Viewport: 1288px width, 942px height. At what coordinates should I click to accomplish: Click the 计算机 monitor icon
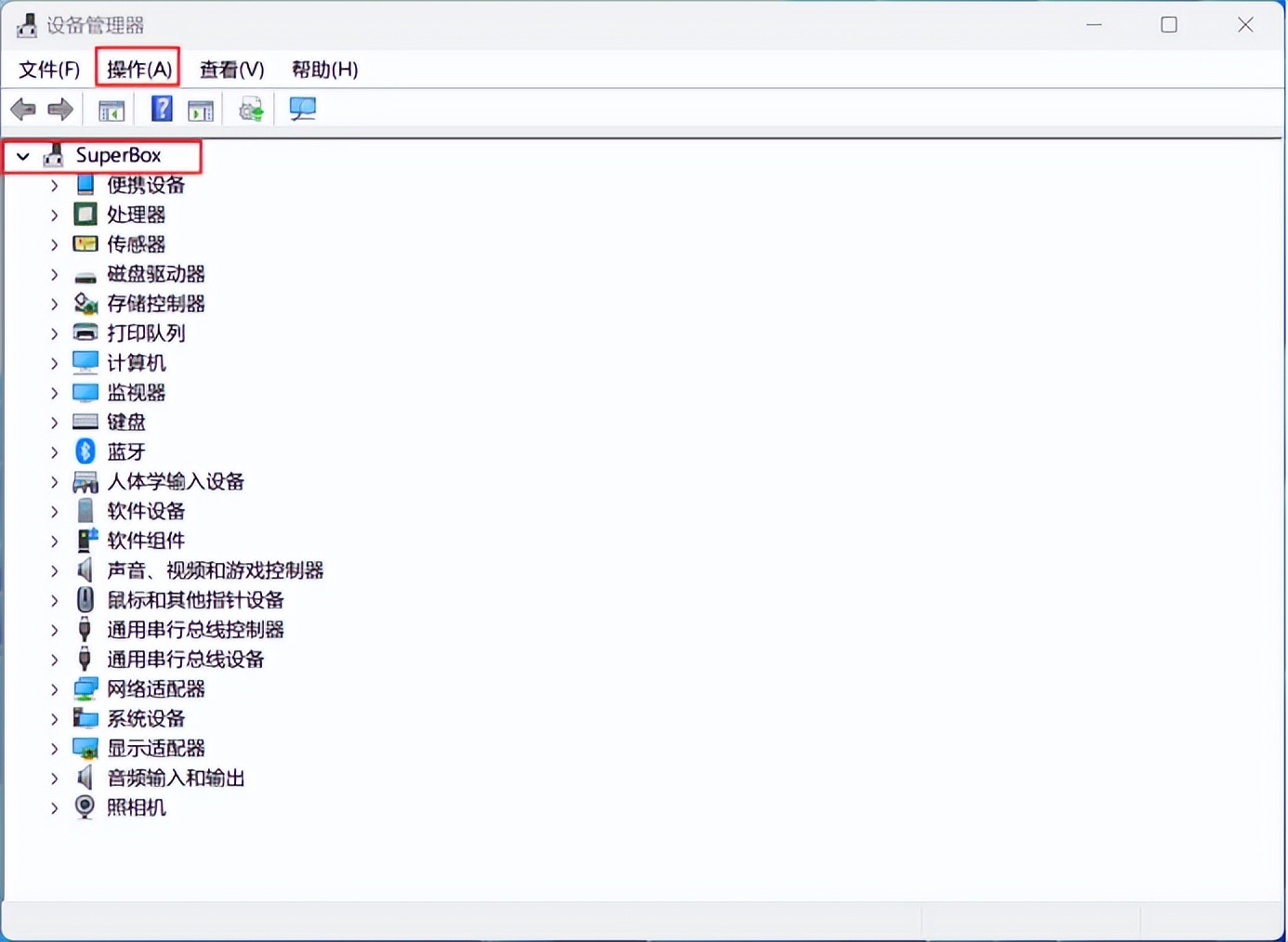(85, 362)
